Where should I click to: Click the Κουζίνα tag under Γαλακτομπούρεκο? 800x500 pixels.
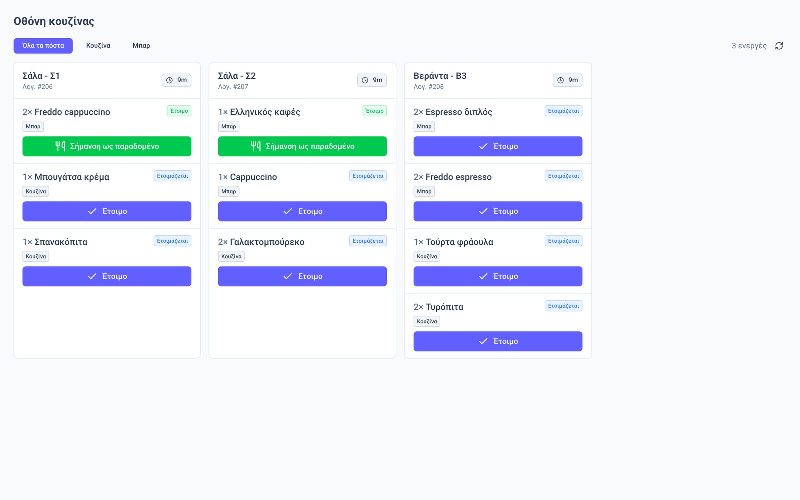[x=231, y=256]
